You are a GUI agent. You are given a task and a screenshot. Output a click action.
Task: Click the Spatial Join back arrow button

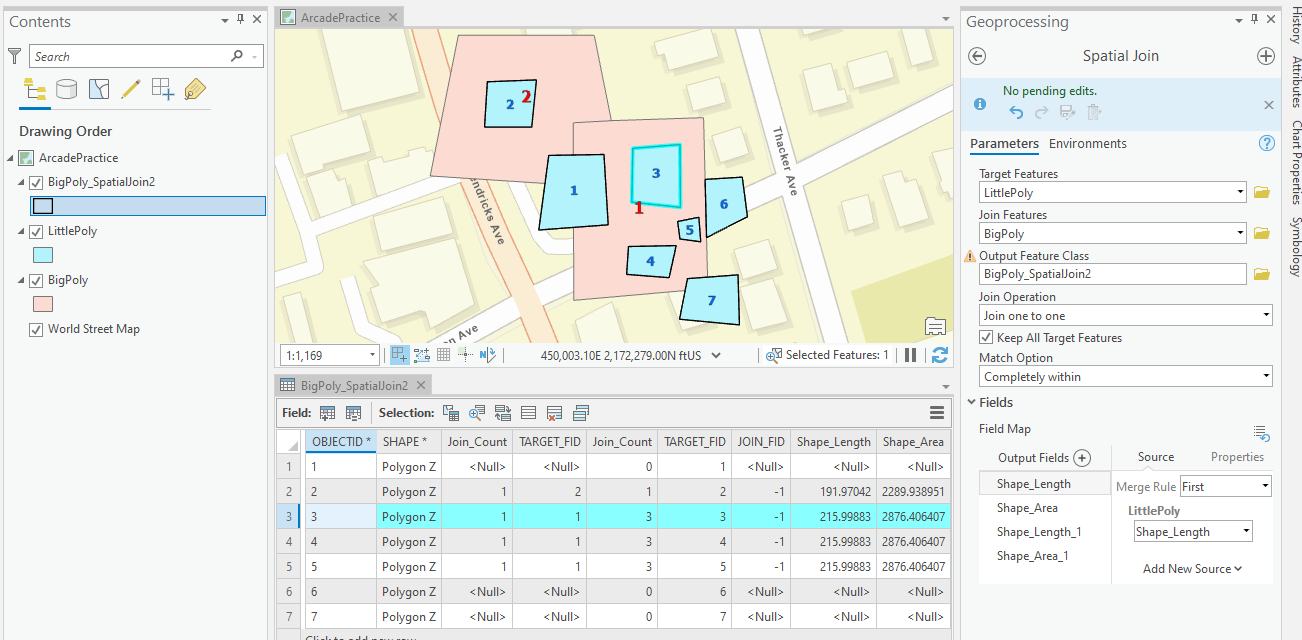click(x=977, y=57)
